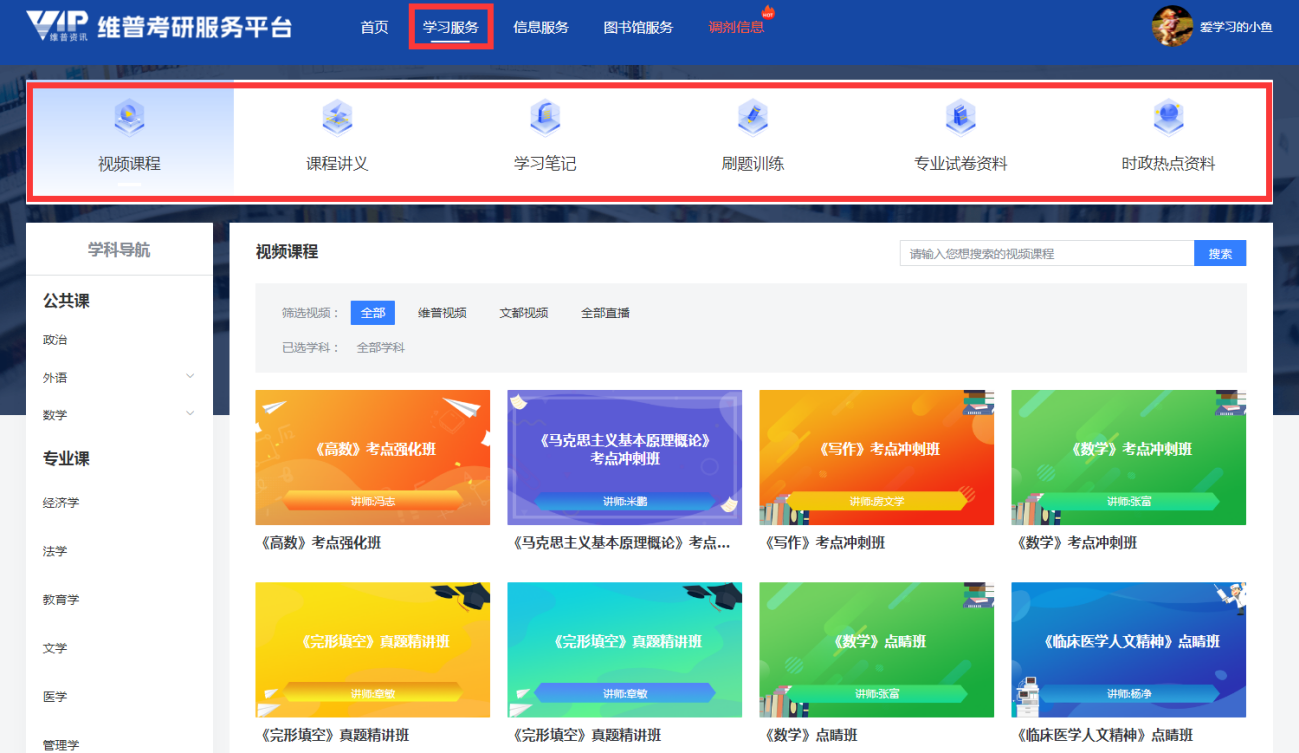Screen dimensions: 1299x753
Task: Switch to the 课程讲义 tab label
Action: click(x=337, y=164)
